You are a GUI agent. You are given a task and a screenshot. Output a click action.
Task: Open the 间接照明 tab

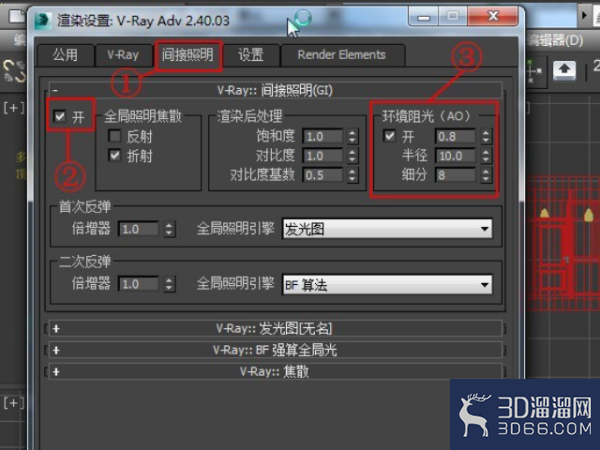pyautogui.click(x=188, y=55)
